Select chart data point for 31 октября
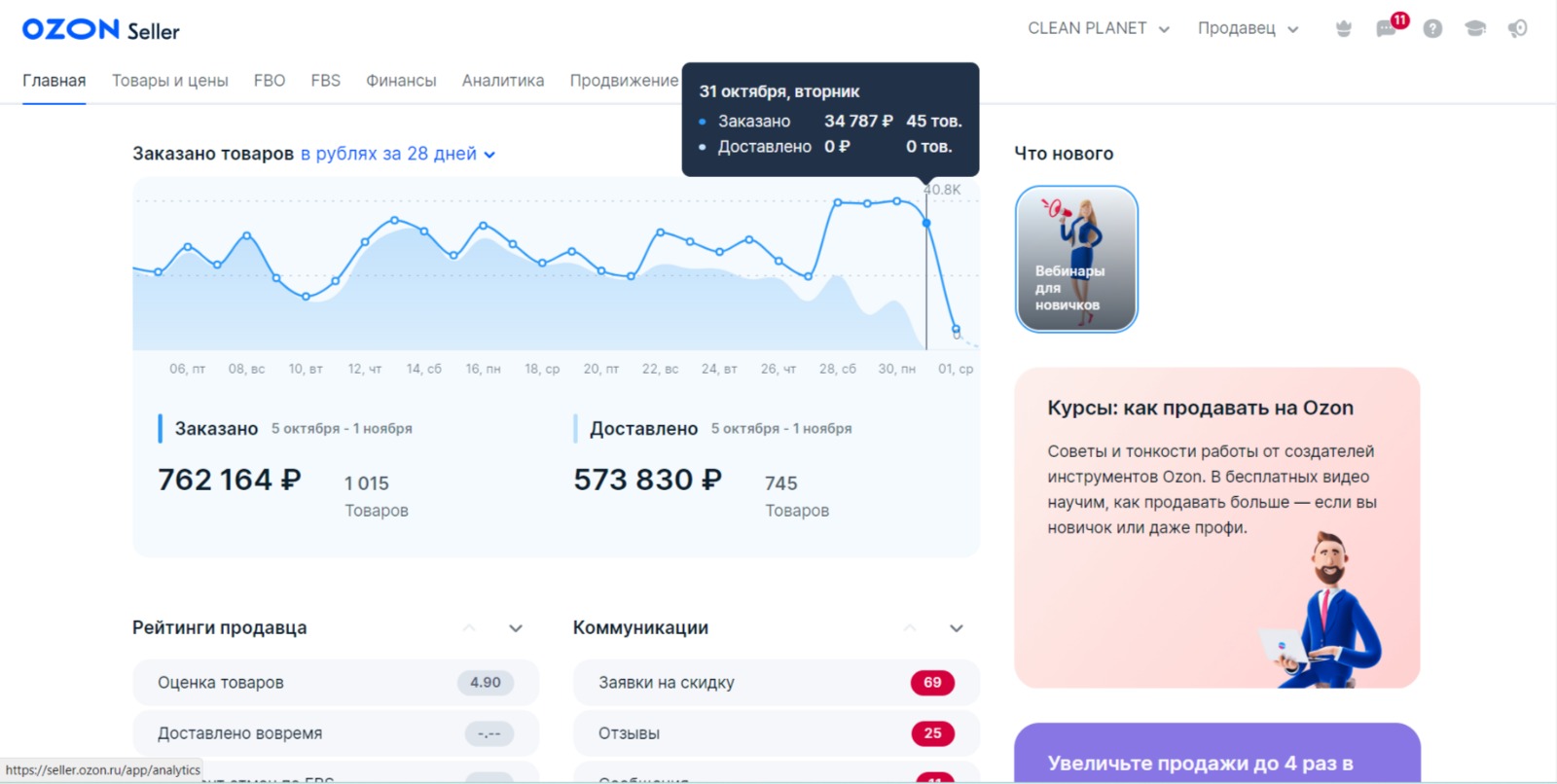 (x=926, y=223)
